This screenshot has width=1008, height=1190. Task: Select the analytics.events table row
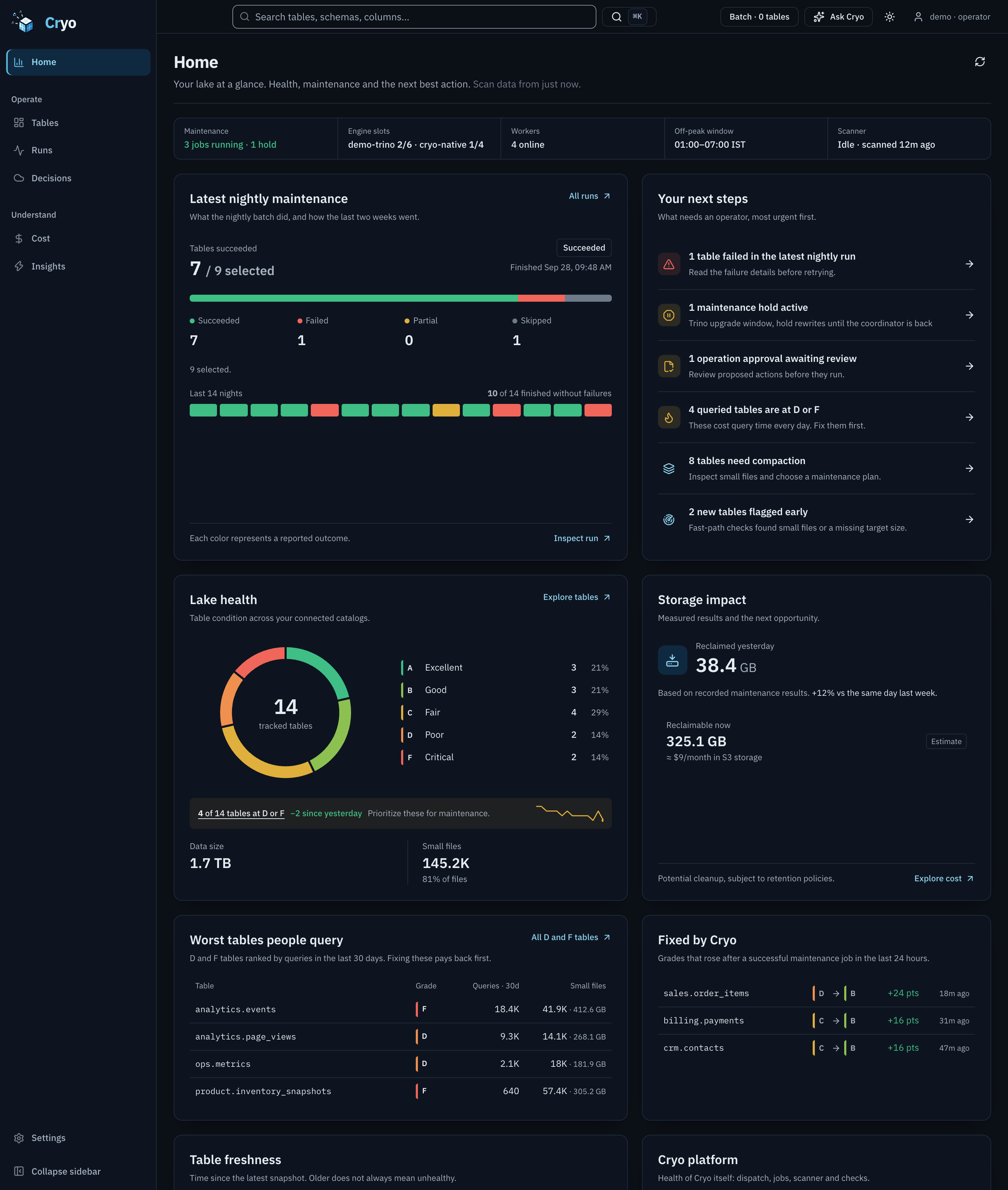(400, 1009)
